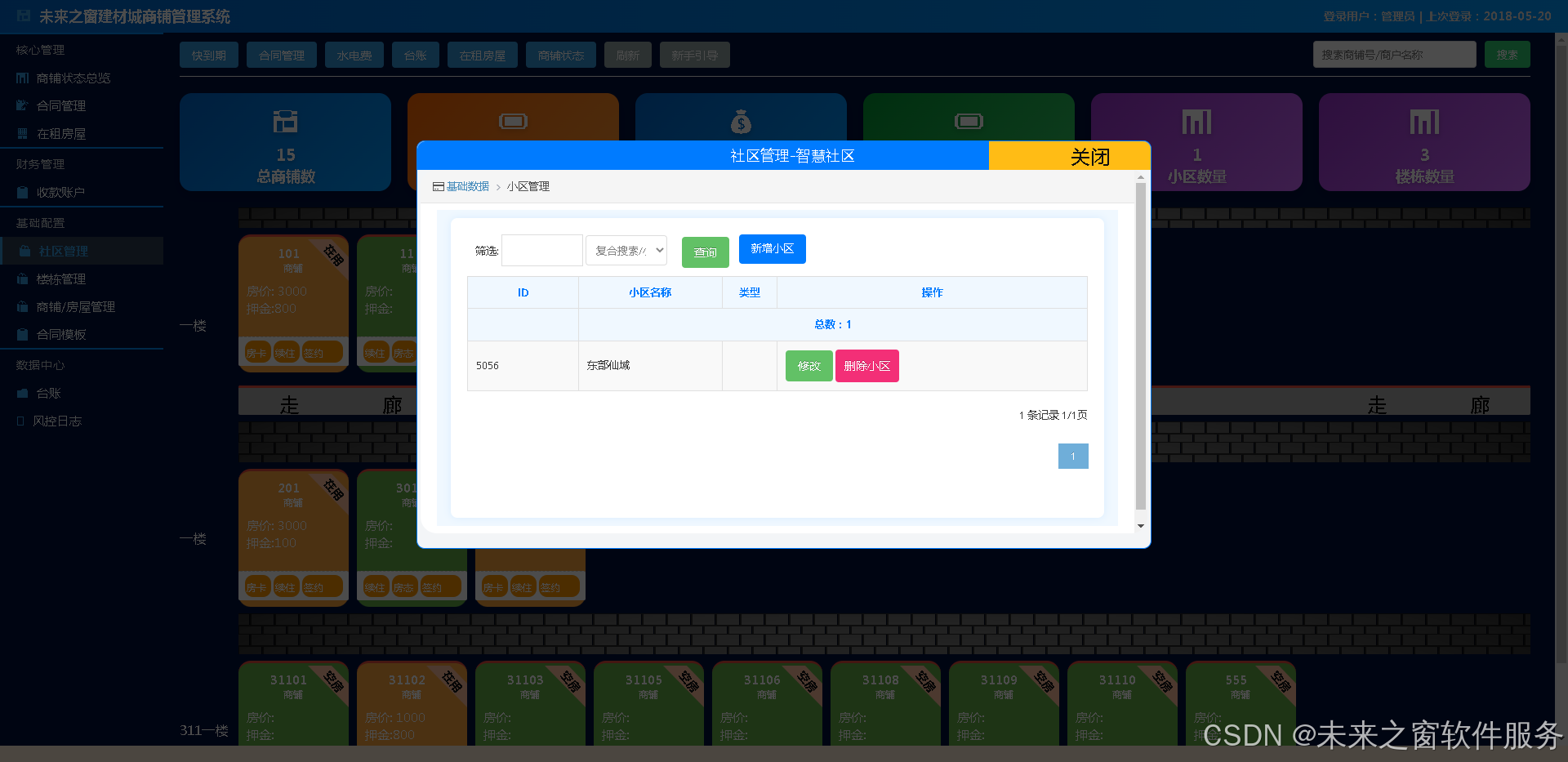The width and height of the screenshot is (1568, 762).
Task: Click the 楼栋数量 summary card
Action: [1424, 142]
